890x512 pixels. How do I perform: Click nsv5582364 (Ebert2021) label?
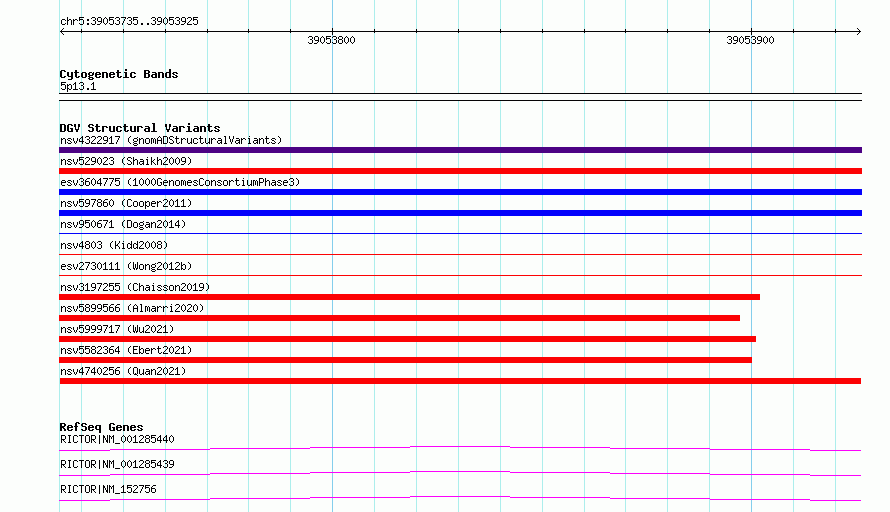pos(126,350)
